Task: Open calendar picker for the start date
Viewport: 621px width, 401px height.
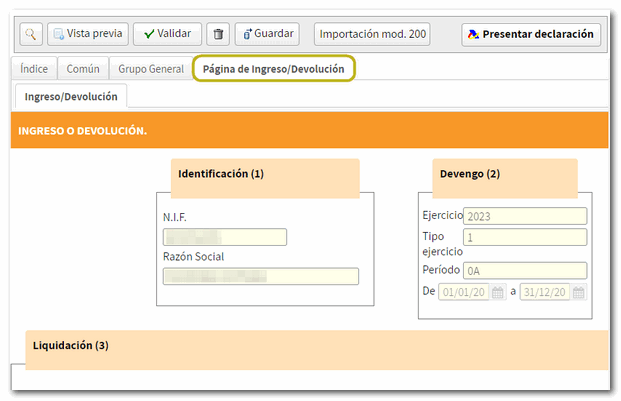Action: coord(497,292)
